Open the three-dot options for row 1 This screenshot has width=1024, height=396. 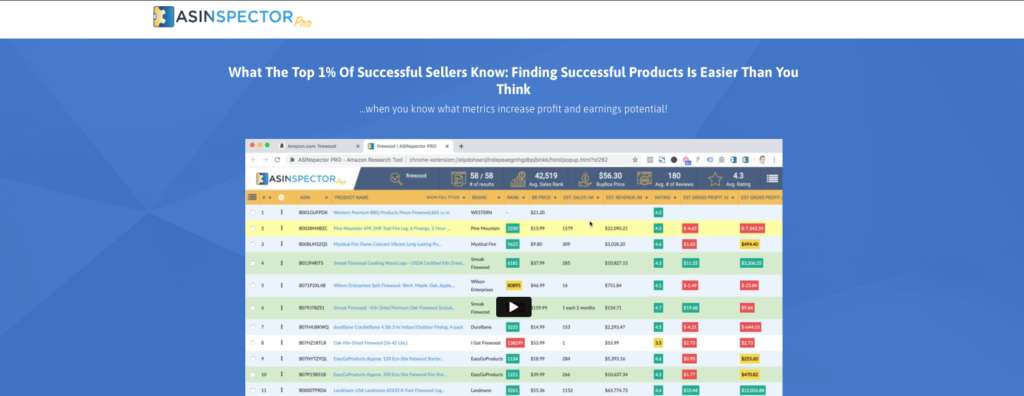[281, 212]
